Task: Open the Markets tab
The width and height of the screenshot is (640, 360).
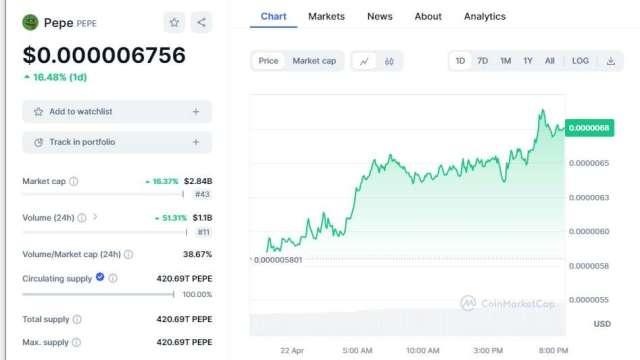Action: coord(326,16)
